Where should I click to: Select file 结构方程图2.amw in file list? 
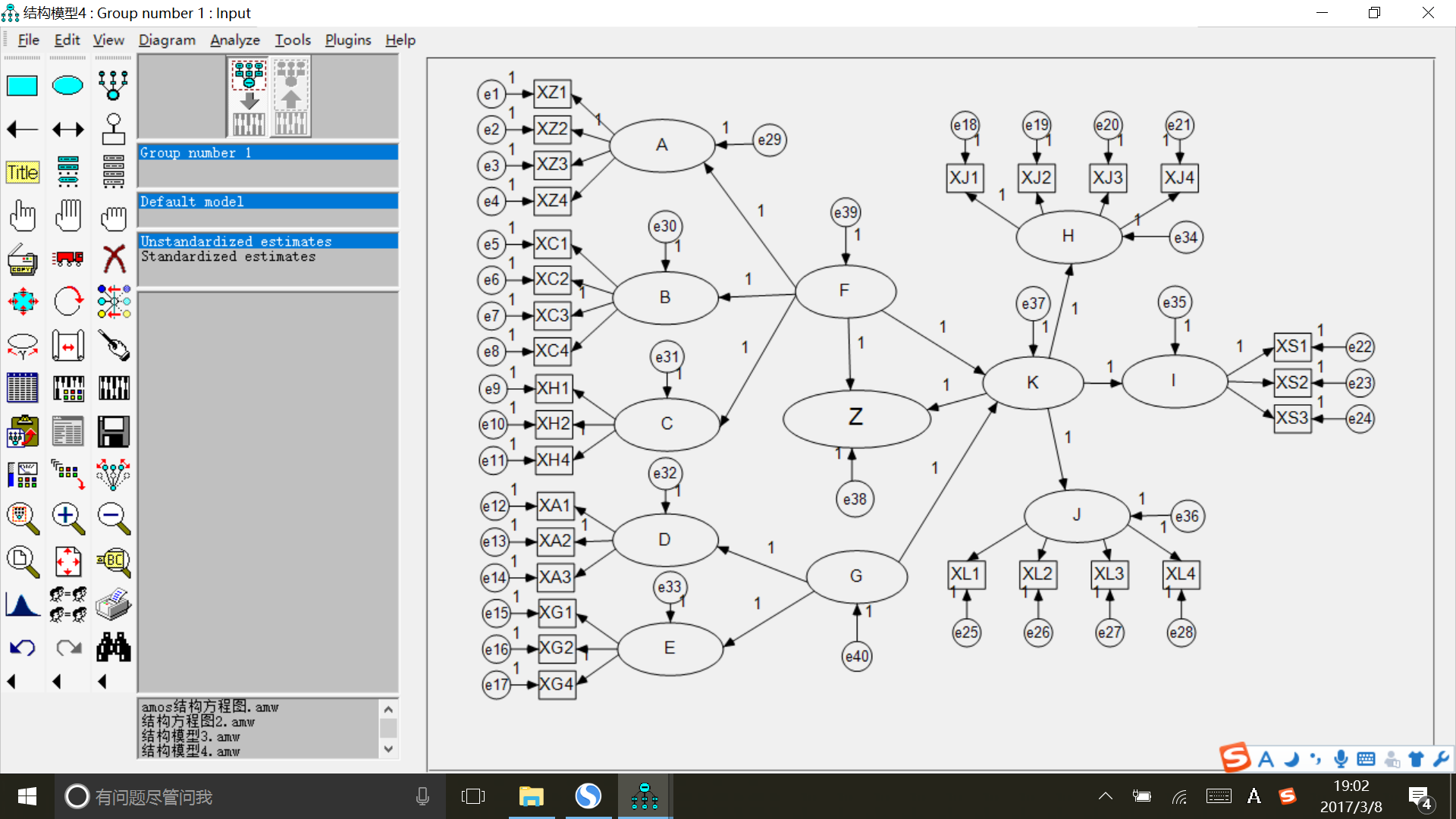(x=198, y=722)
